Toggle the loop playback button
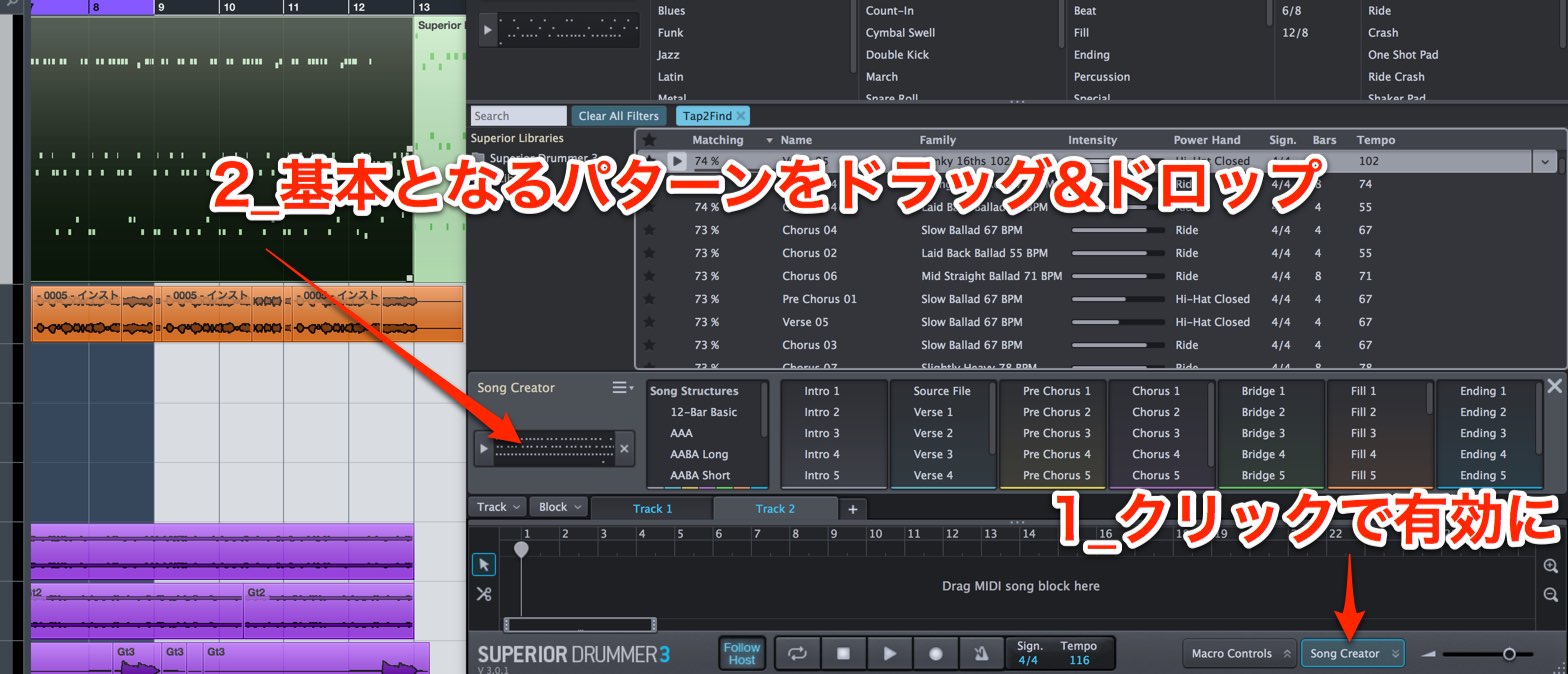Image resolution: width=1568 pixels, height=674 pixels. point(797,653)
